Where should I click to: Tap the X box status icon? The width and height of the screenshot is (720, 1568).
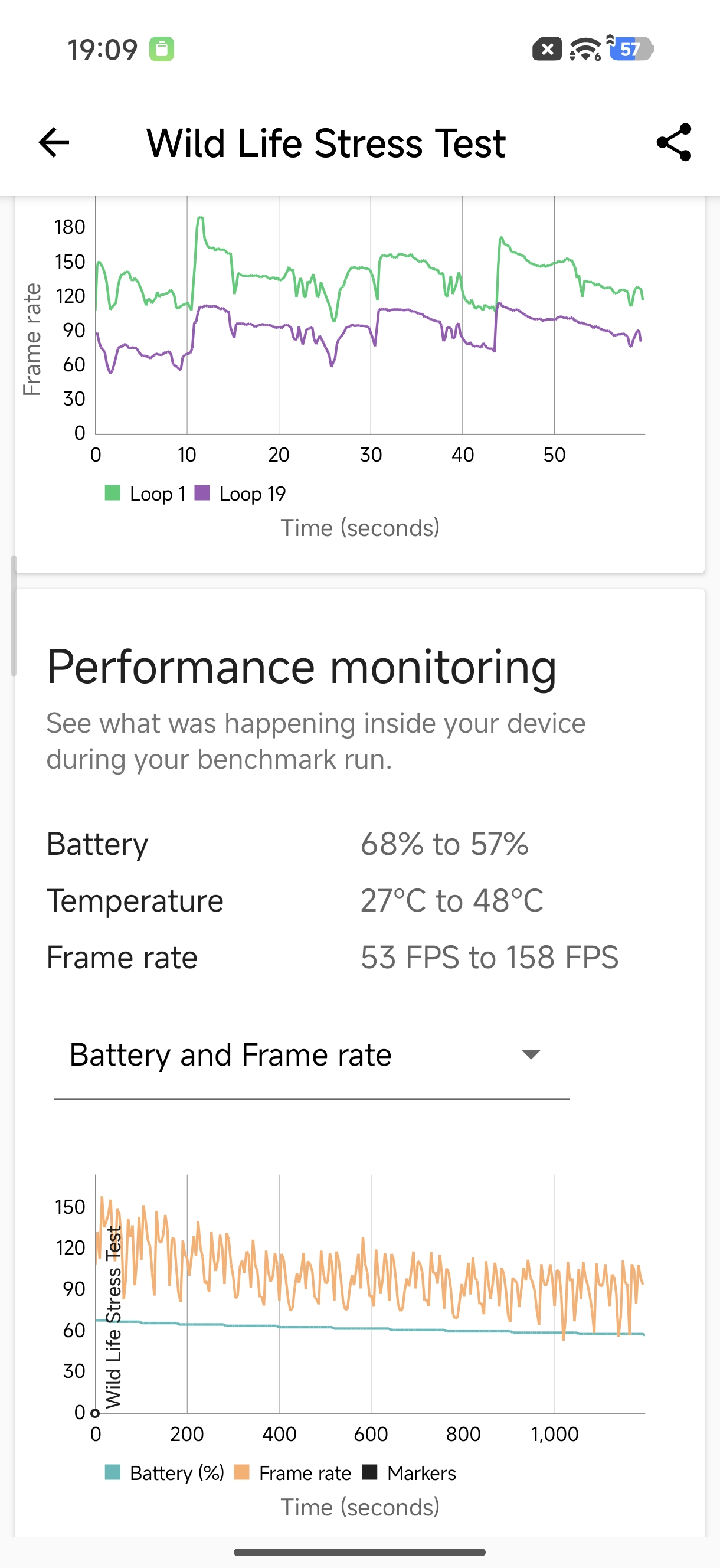coord(546,50)
